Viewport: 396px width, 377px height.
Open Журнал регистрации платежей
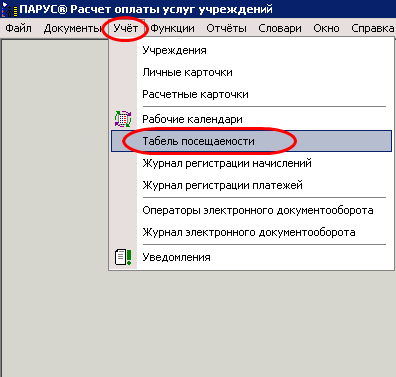tap(252, 185)
